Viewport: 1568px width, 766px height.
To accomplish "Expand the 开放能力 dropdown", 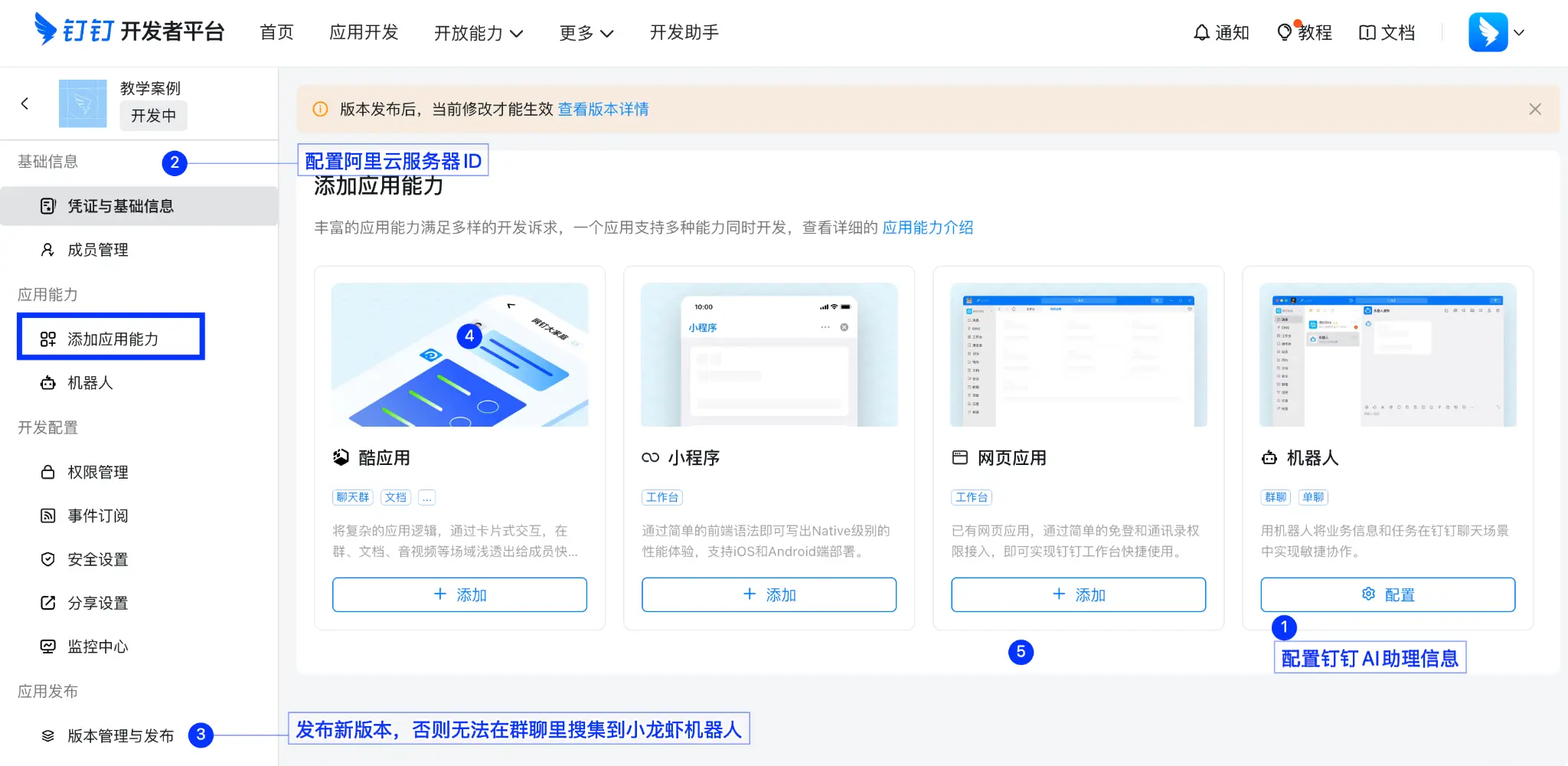I will tap(479, 33).
